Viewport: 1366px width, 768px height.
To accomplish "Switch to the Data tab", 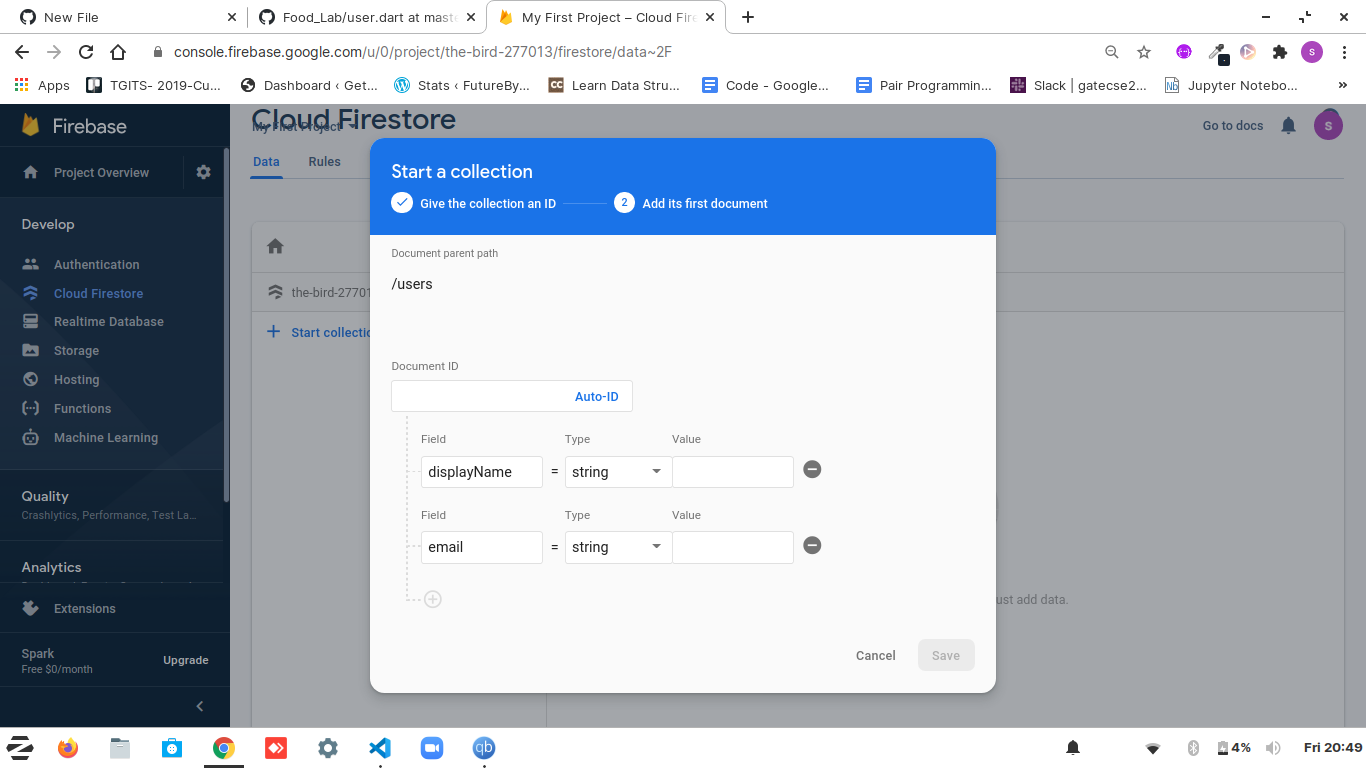I will tap(266, 162).
